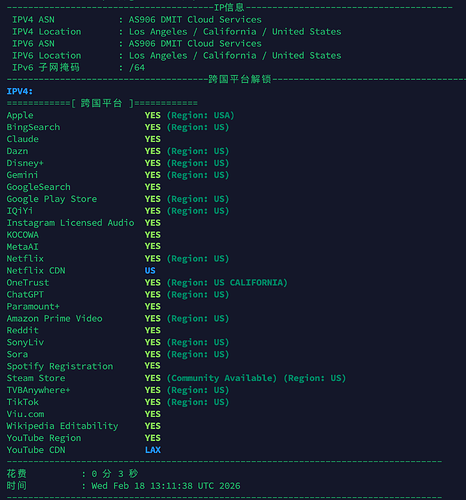Click the 'Steam Store' row label
This screenshot has width=466, height=500.
click(36, 378)
